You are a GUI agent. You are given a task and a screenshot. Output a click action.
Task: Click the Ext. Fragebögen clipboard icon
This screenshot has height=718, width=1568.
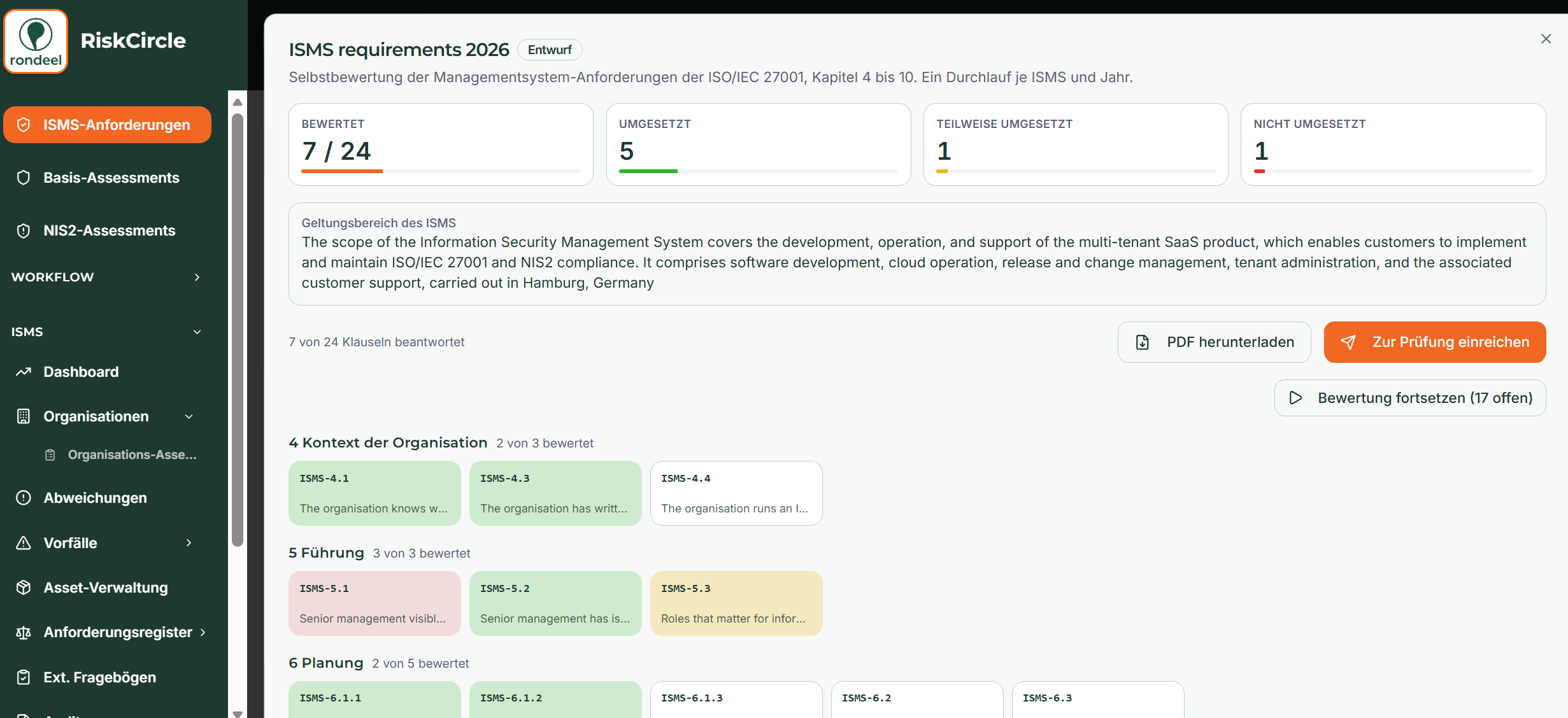point(24,677)
